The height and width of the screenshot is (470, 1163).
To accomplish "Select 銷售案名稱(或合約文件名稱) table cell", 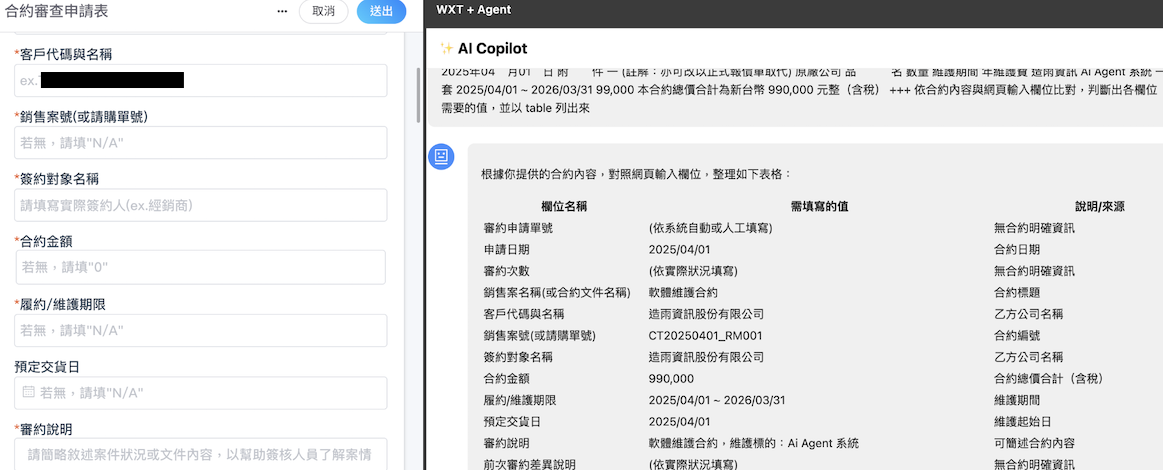I will coord(556,293).
